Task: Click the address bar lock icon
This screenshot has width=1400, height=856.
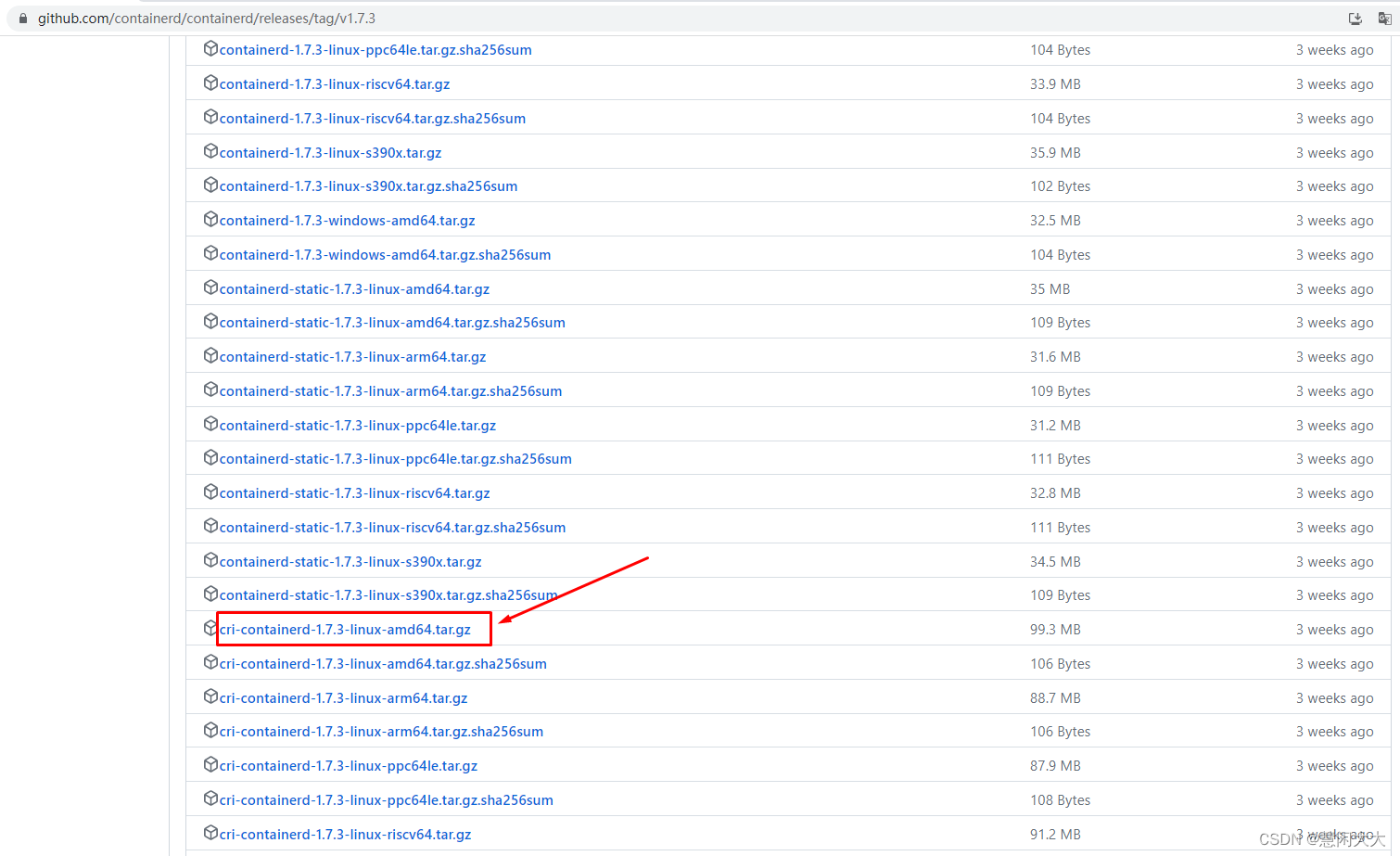Action: 23,19
